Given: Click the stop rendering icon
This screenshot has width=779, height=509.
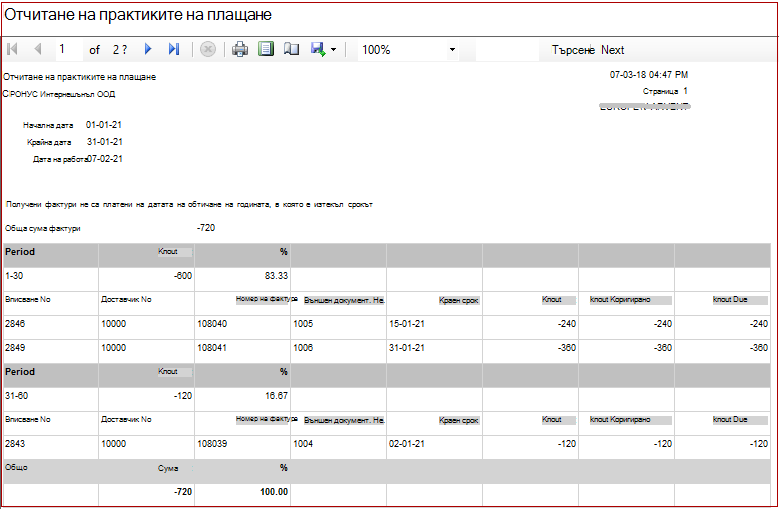Looking at the screenshot, I should click(x=208, y=49).
